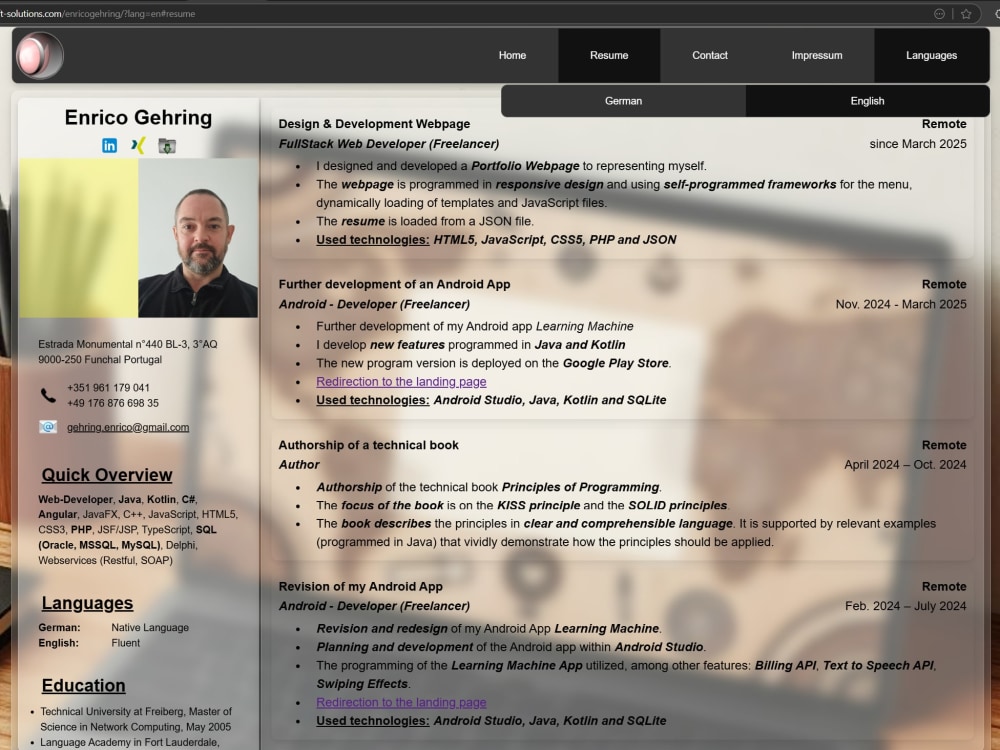Click the 9000-250 Funchal Portugal line
The width and height of the screenshot is (1000, 750).
pyautogui.click(x=100, y=360)
